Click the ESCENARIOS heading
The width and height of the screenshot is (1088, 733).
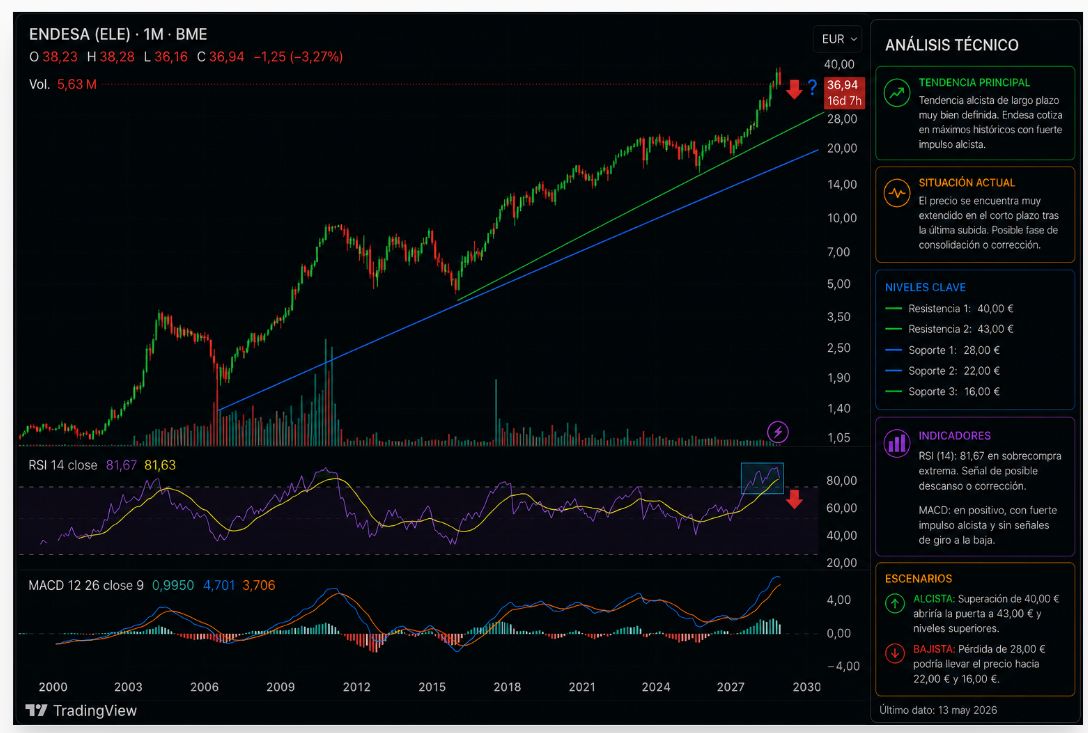[x=918, y=579]
